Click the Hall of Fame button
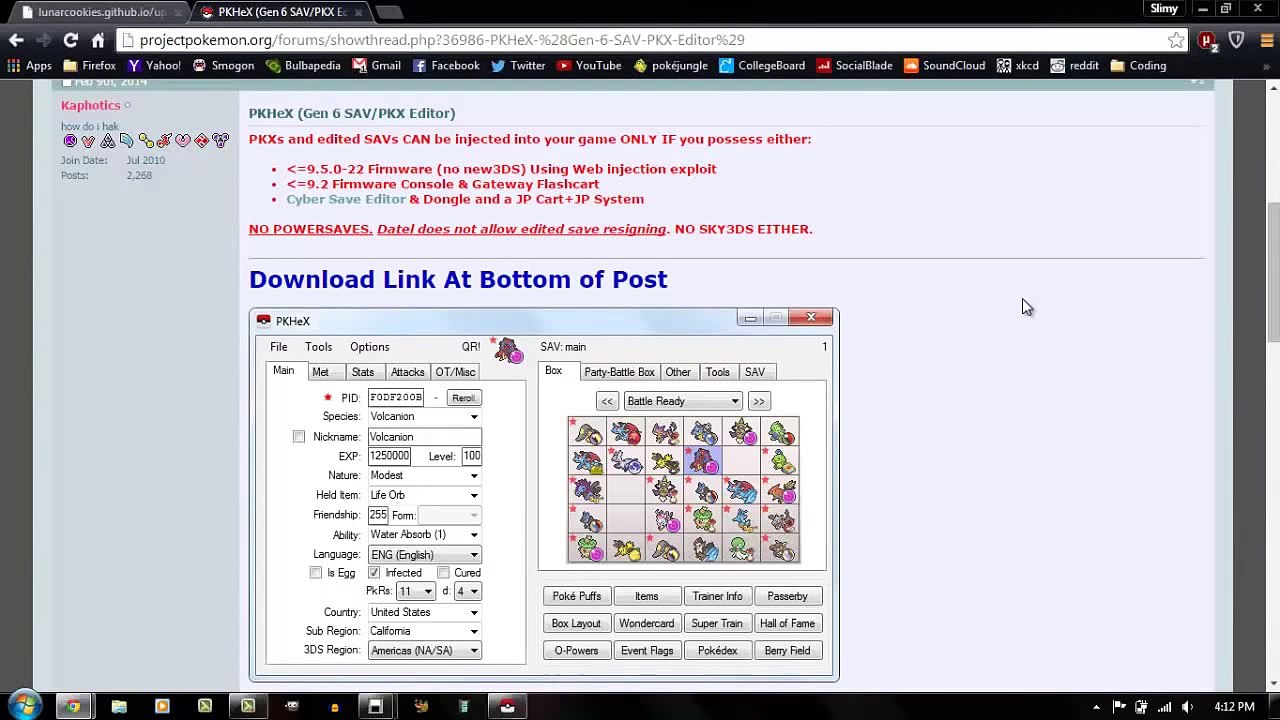1280x720 pixels. pos(787,624)
